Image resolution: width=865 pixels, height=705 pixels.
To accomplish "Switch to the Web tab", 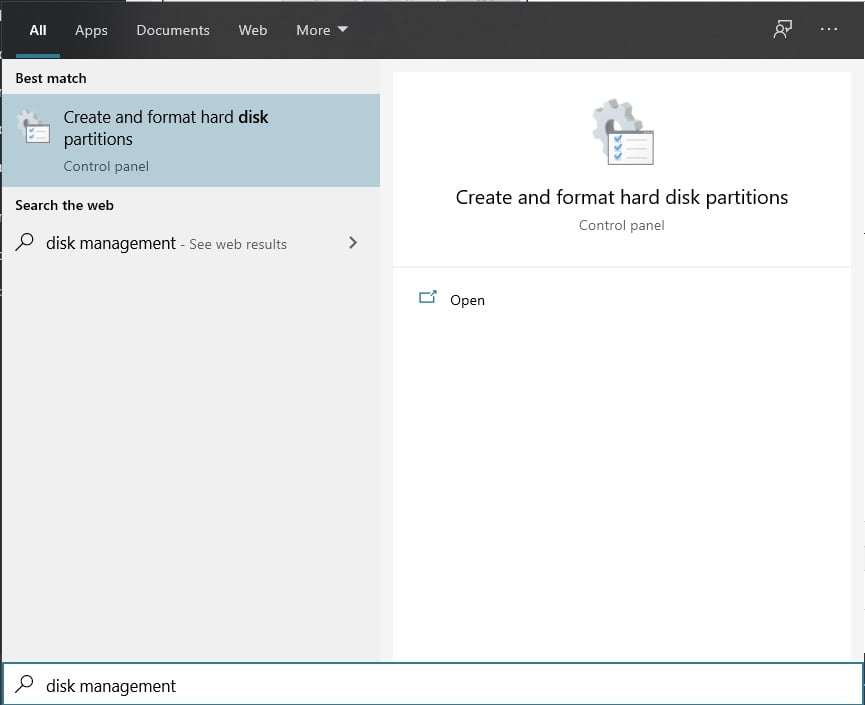I will (253, 30).
